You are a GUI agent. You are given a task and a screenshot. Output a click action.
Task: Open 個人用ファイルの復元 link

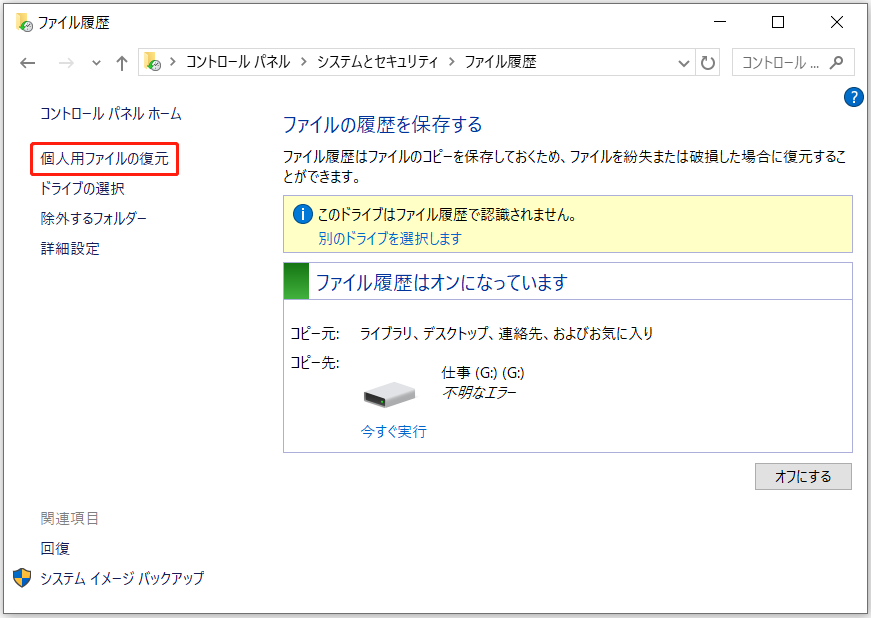pyautogui.click(x=104, y=159)
